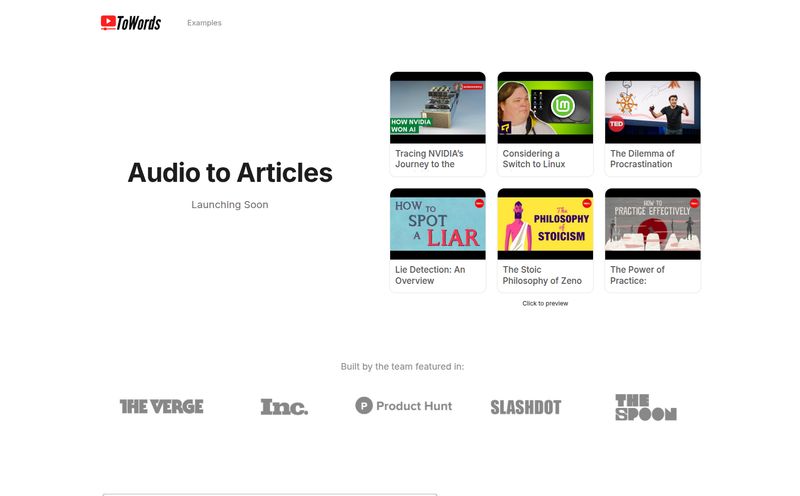
Task: Open the Linux Mint video thumbnail
Action: (545, 108)
